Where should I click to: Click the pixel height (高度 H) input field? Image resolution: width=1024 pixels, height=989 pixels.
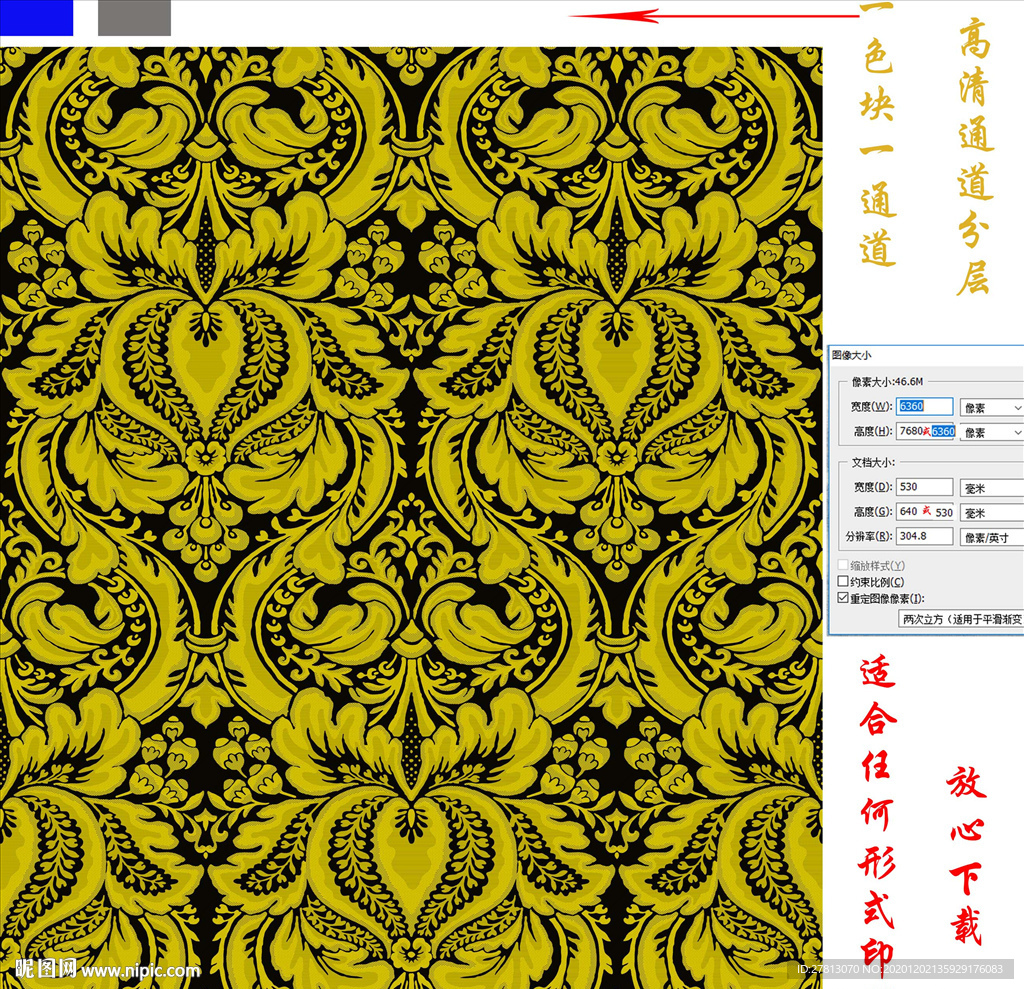(x=926, y=431)
